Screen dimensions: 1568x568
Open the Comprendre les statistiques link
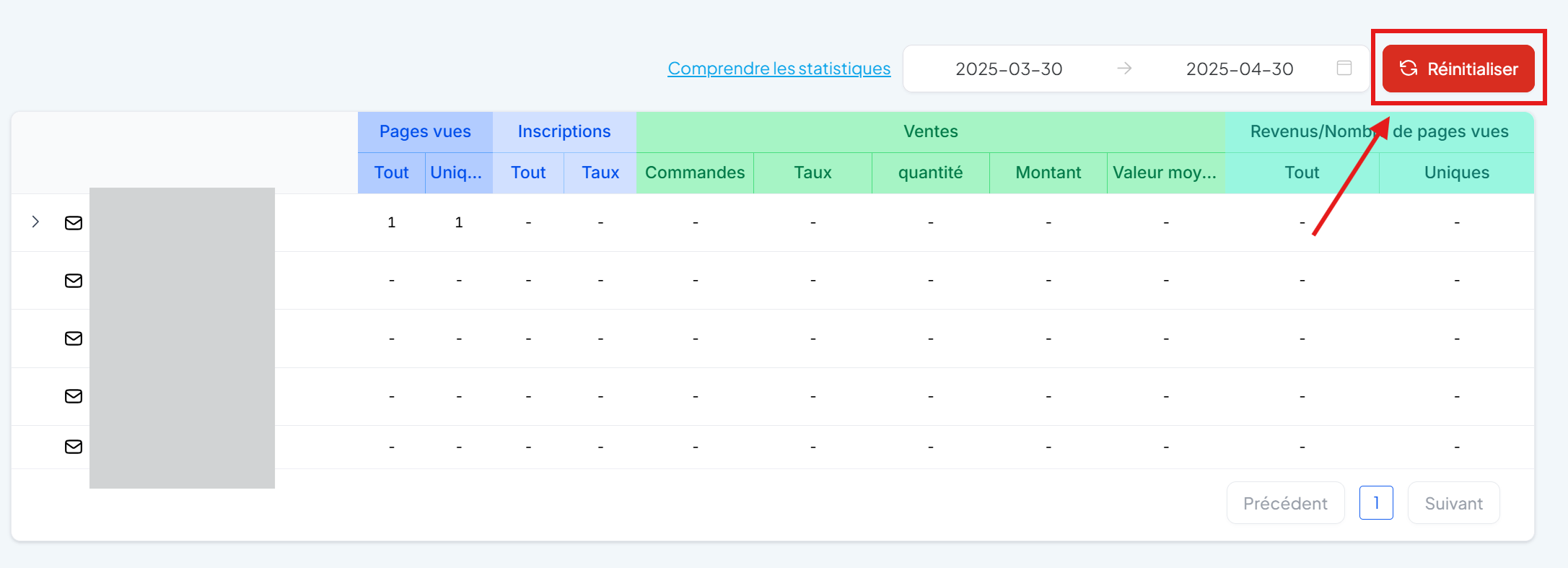tap(779, 69)
